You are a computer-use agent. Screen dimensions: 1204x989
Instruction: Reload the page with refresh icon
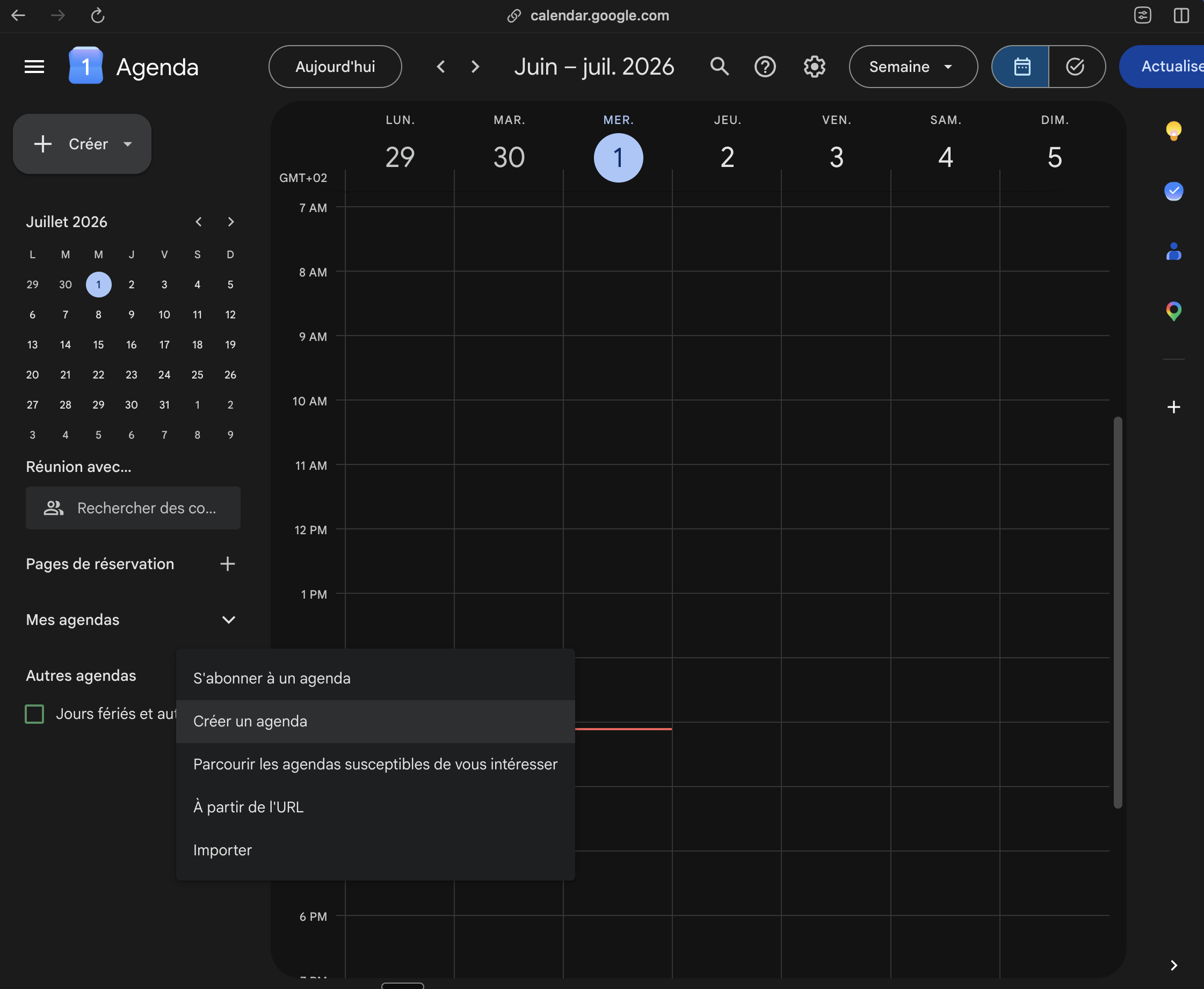(x=97, y=16)
